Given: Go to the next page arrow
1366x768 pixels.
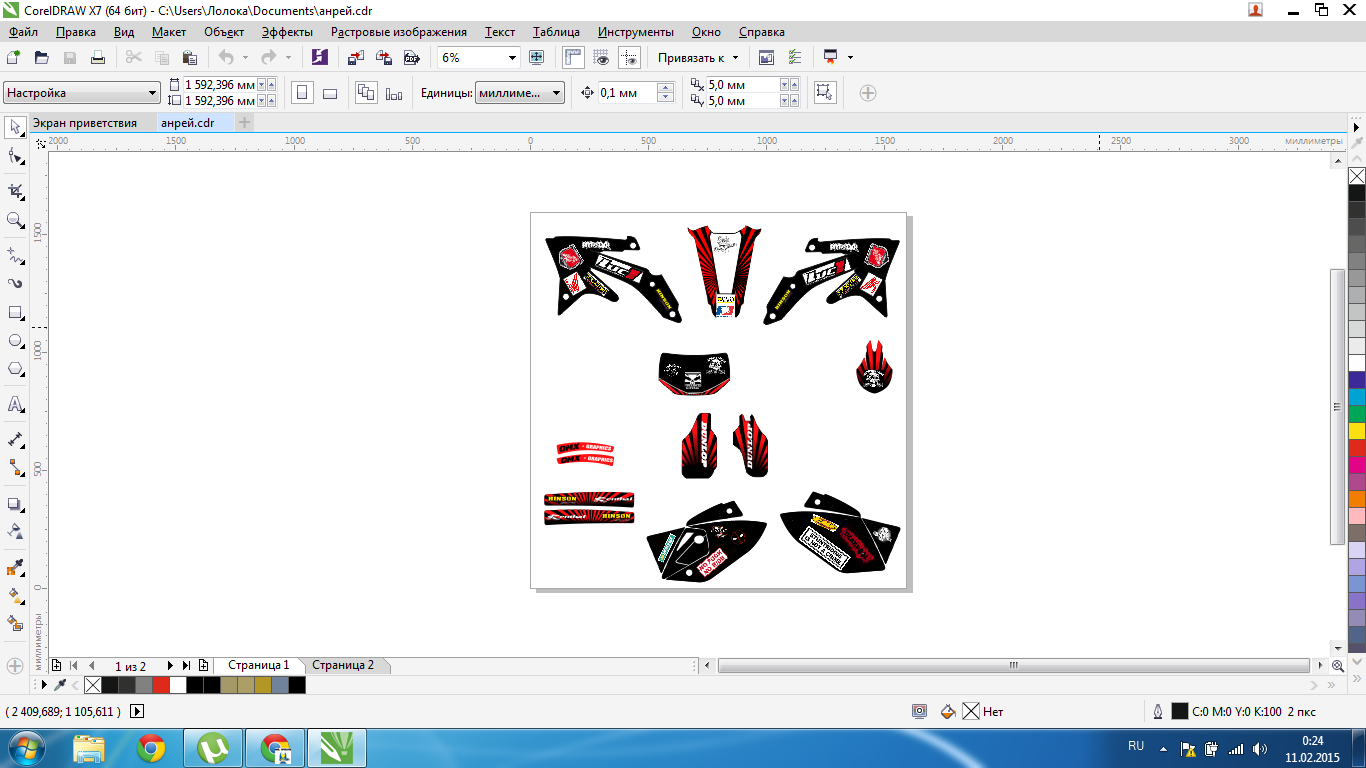Looking at the screenshot, I should point(170,665).
